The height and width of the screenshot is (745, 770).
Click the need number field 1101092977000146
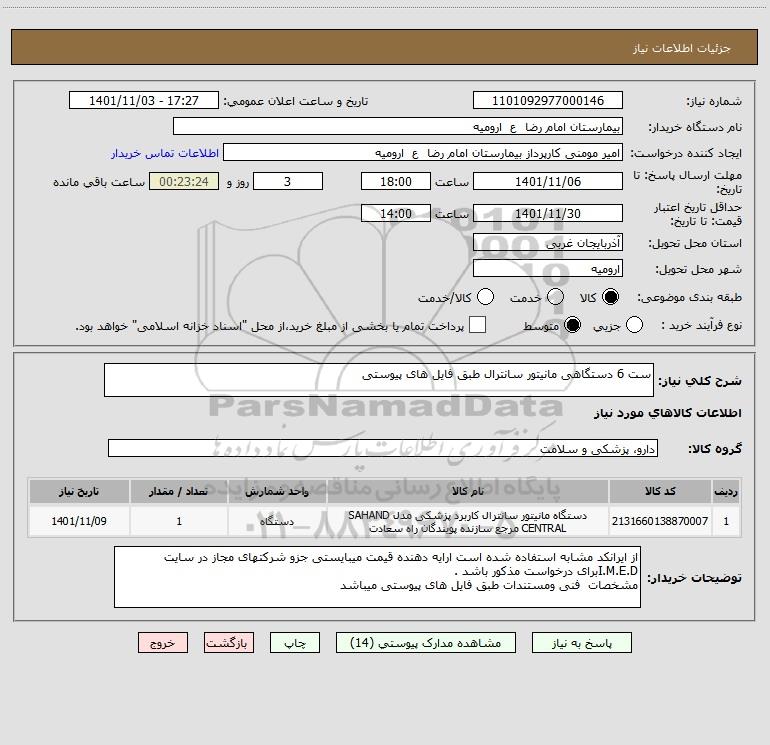[548, 101]
